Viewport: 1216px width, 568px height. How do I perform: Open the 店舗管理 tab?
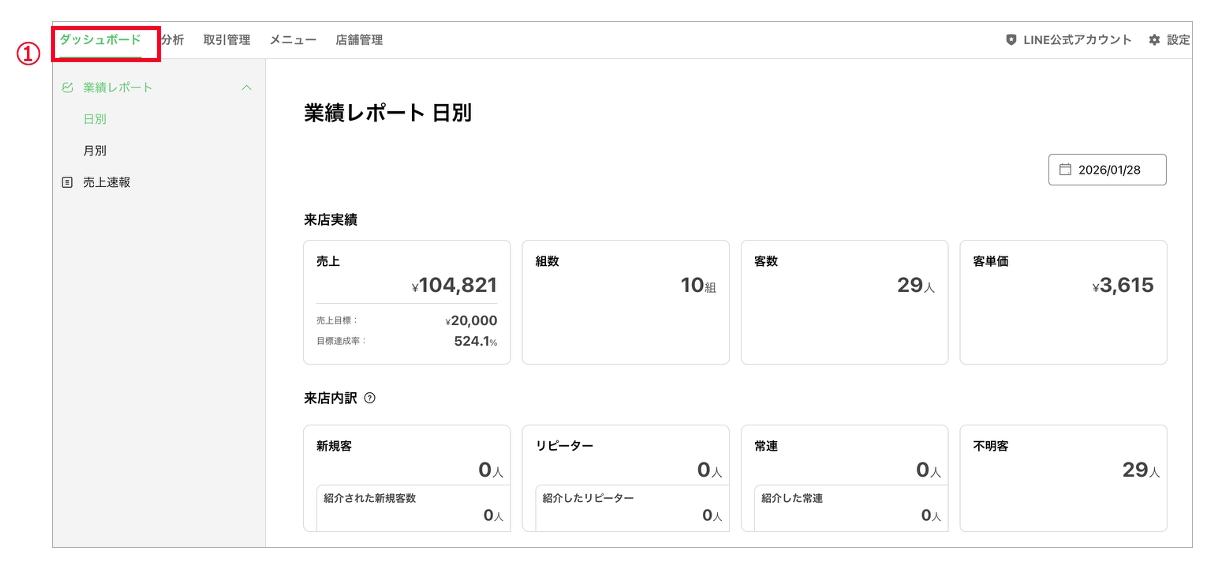(x=359, y=40)
